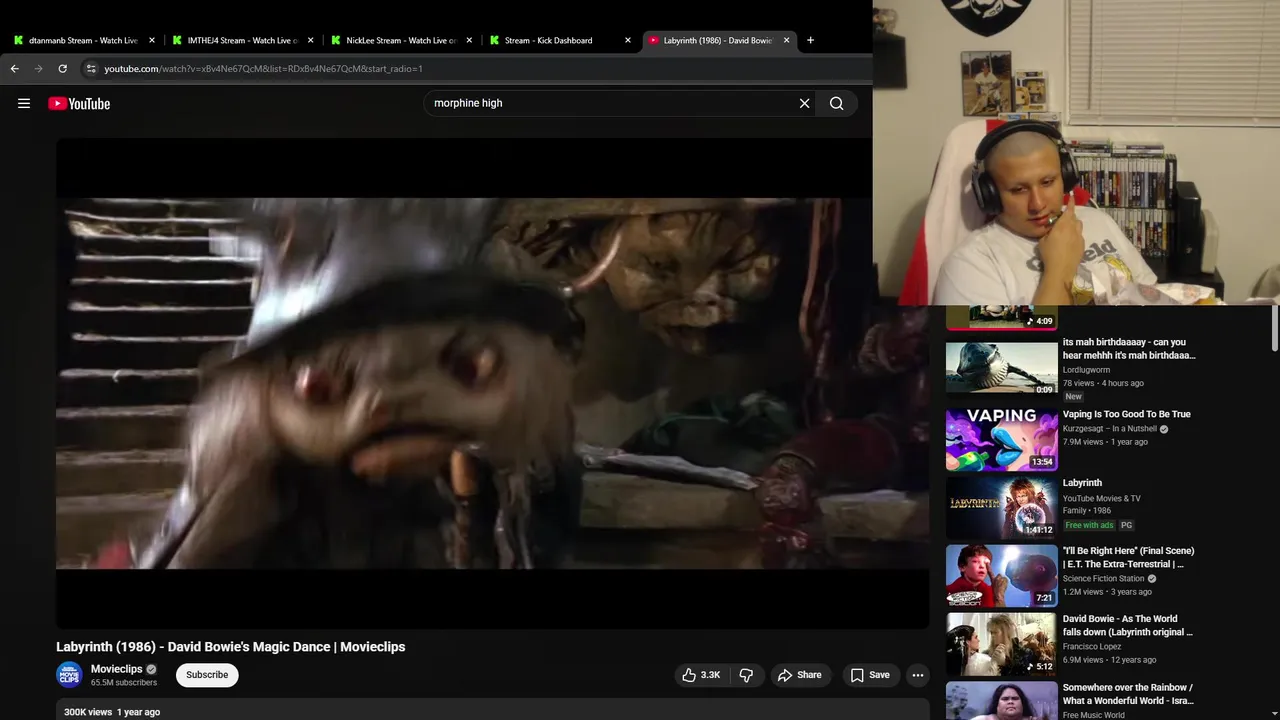Open Somewhere over the Rainbow thumbnail
1280x720 pixels.
pyautogui.click(x=1001, y=700)
